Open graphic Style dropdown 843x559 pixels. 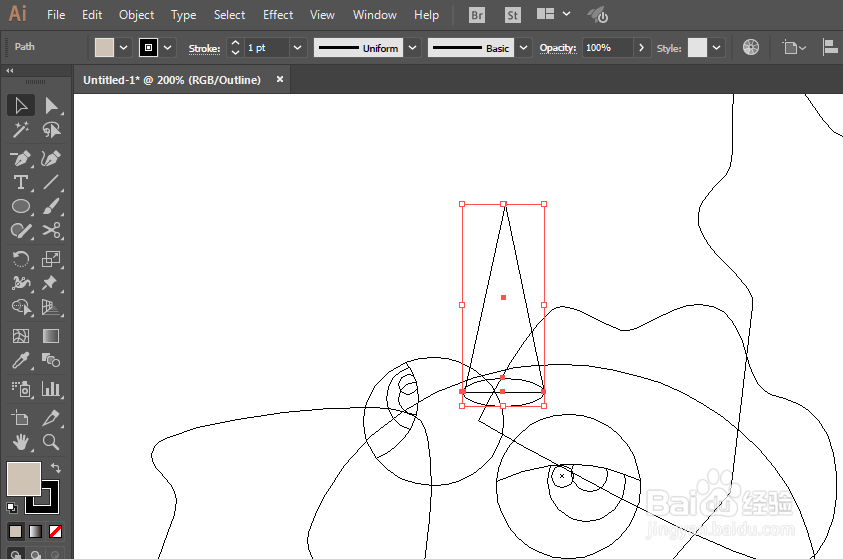tap(716, 48)
